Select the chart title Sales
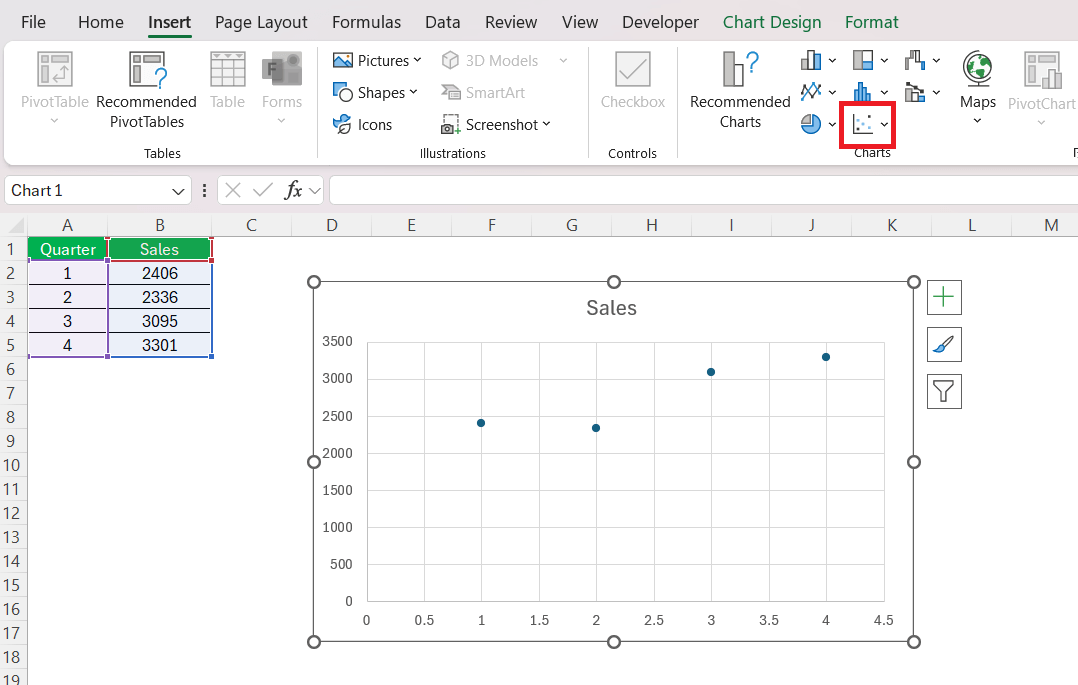Screen dimensions: 1078x685 (611, 308)
